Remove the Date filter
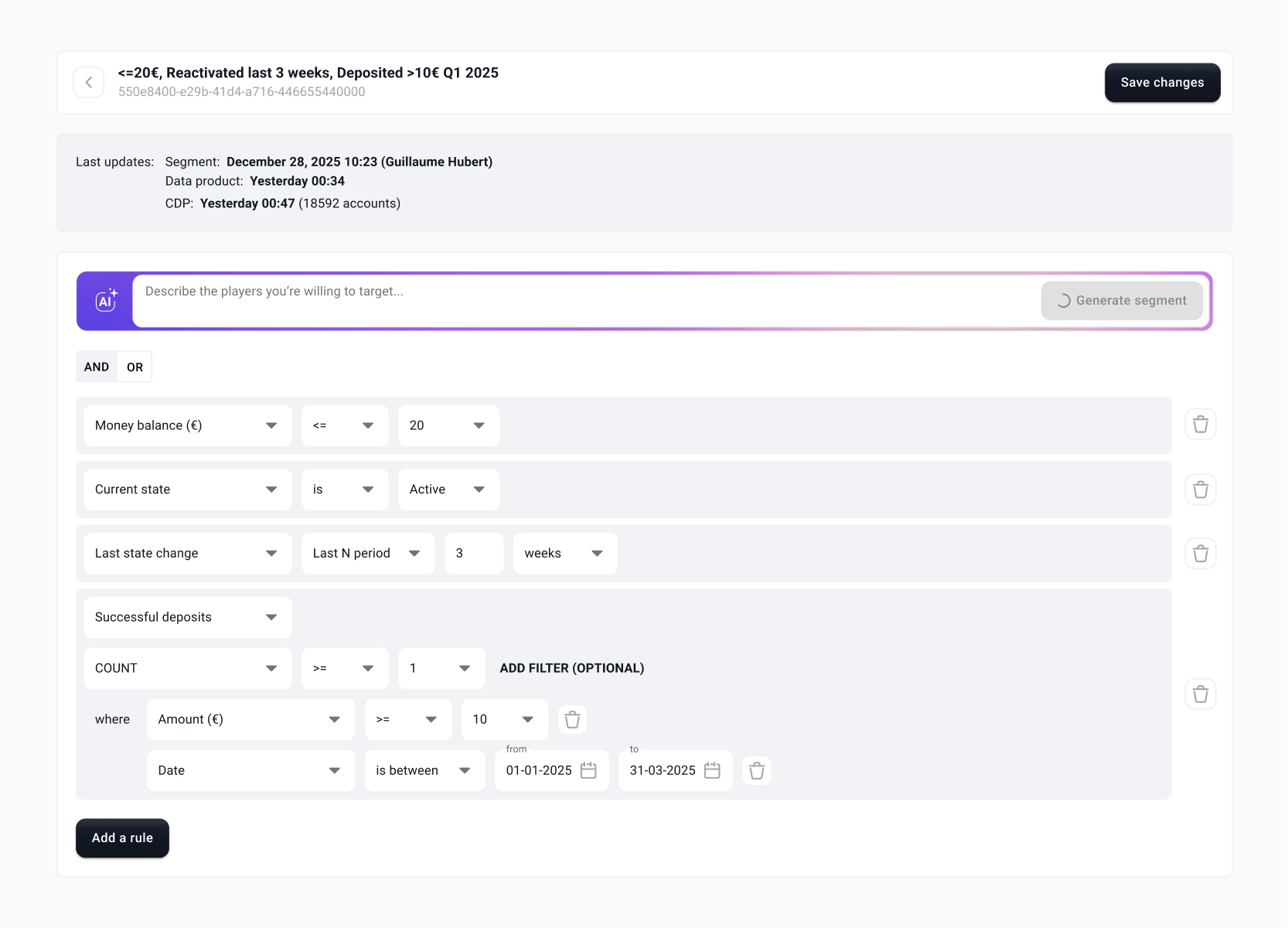Screen dimensions: 1288x928 (757, 771)
